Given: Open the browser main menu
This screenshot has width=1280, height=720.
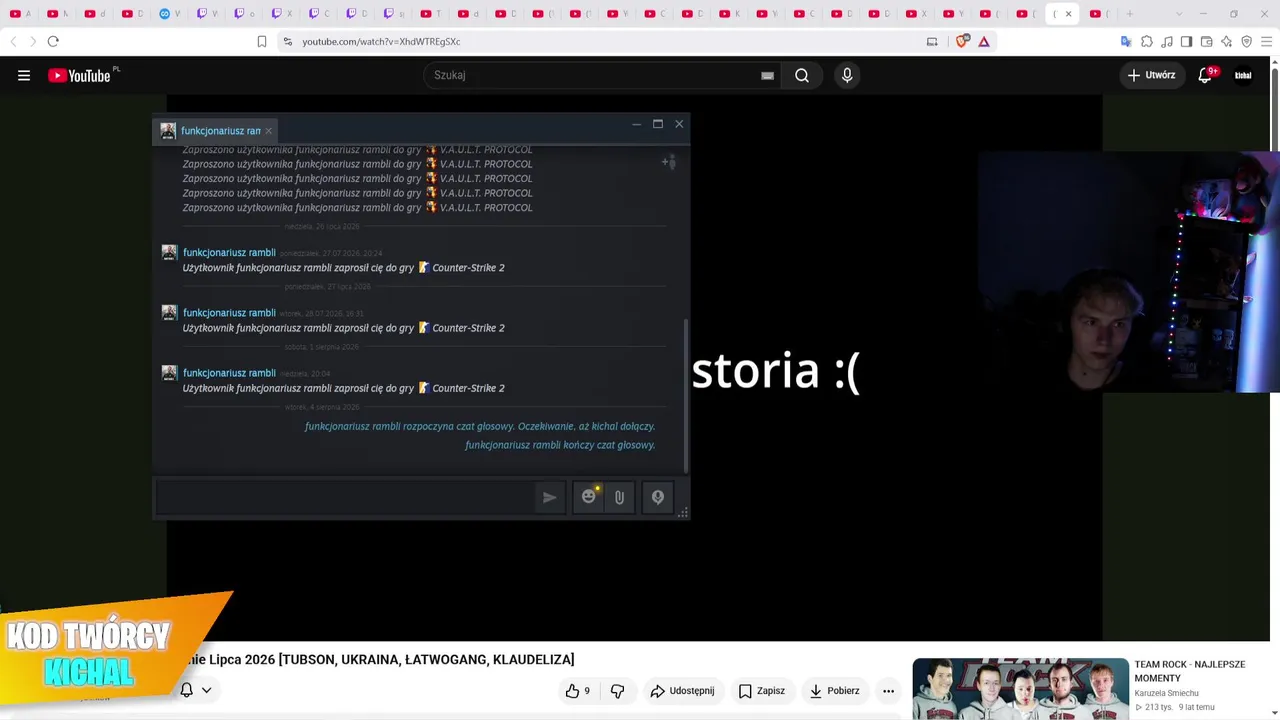Looking at the screenshot, I should click(x=1266, y=41).
